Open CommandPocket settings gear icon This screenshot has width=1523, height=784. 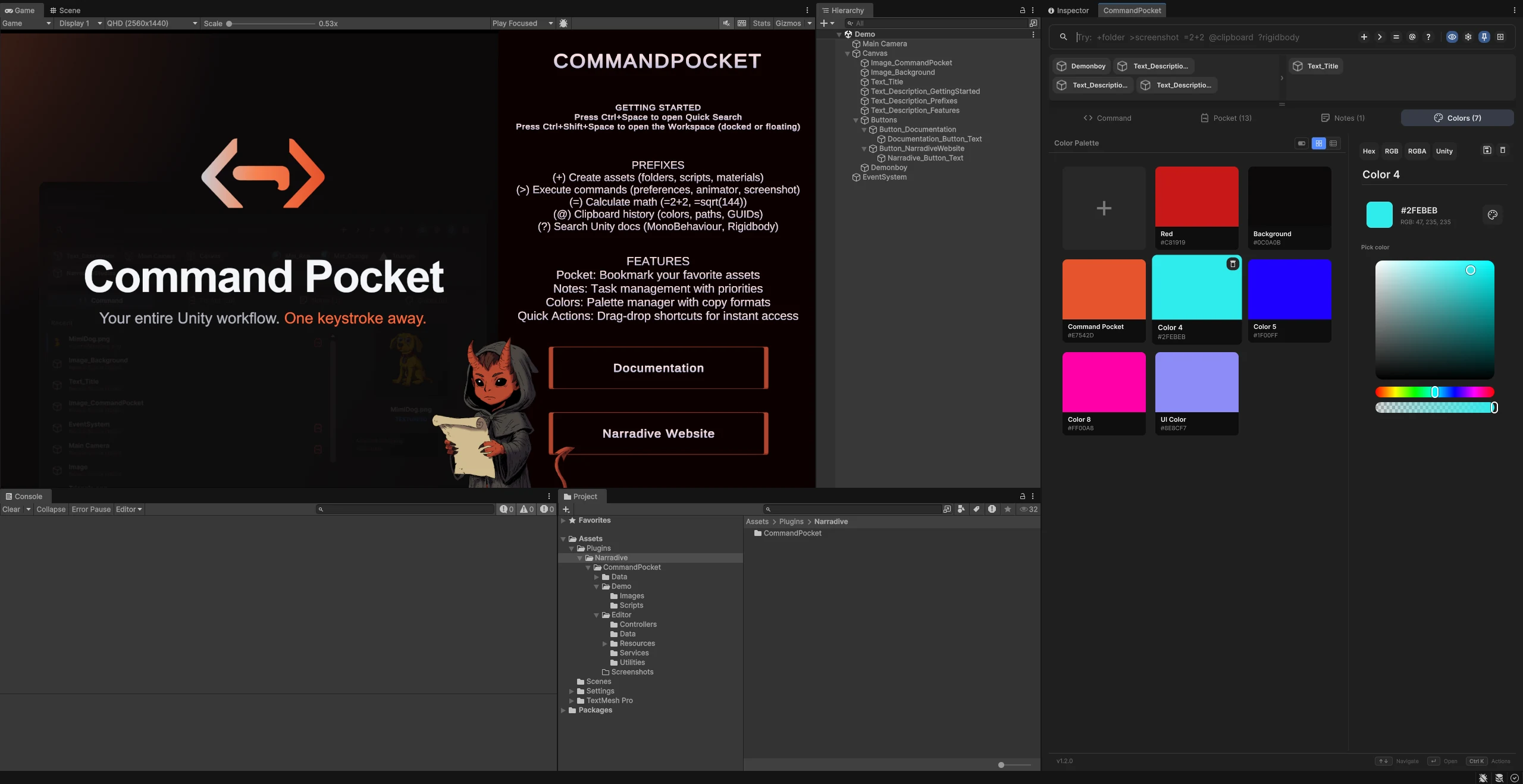click(1468, 37)
